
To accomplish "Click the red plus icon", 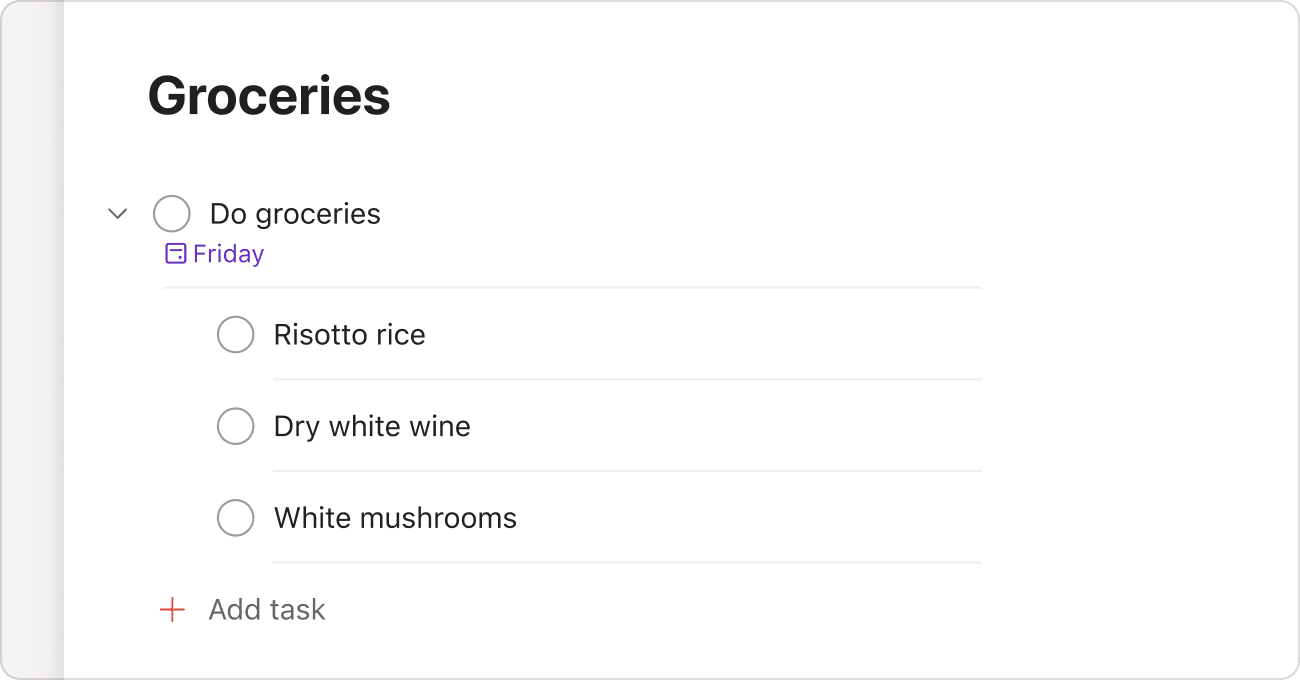I will coord(173,610).
